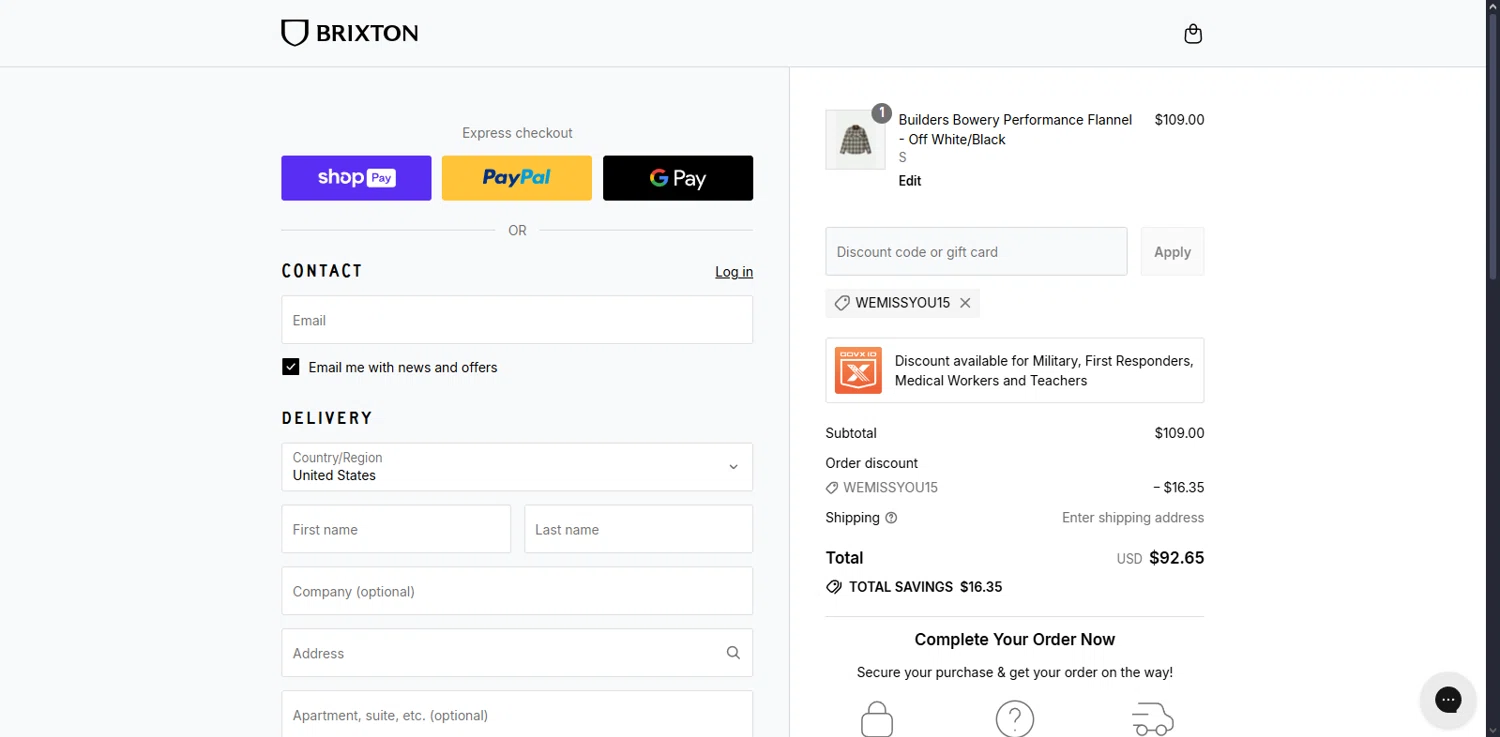Click the Express checkout label
The image size is (1500, 737).
point(517,133)
